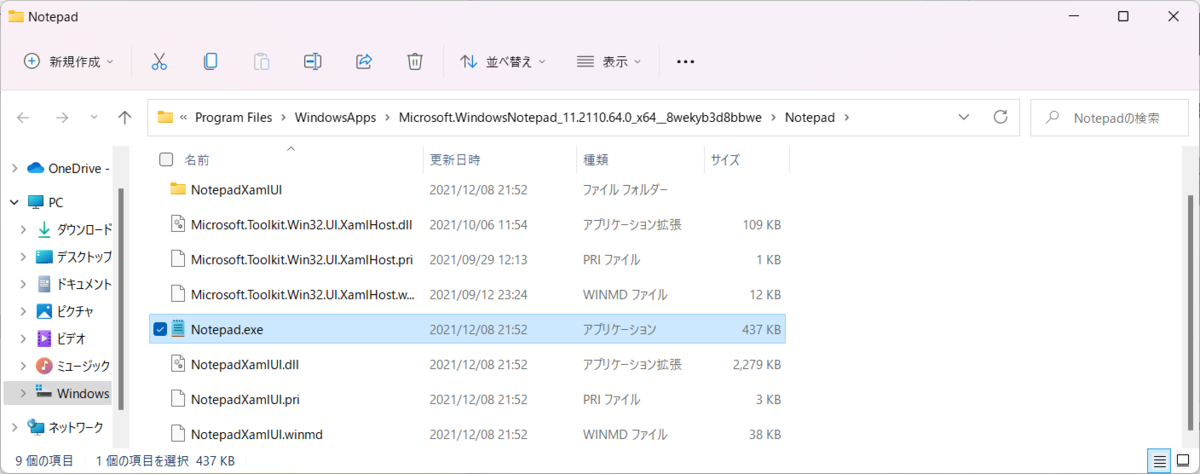Open the 並べ替え sort dropdown
This screenshot has height=474, width=1200.
pyautogui.click(x=503, y=61)
